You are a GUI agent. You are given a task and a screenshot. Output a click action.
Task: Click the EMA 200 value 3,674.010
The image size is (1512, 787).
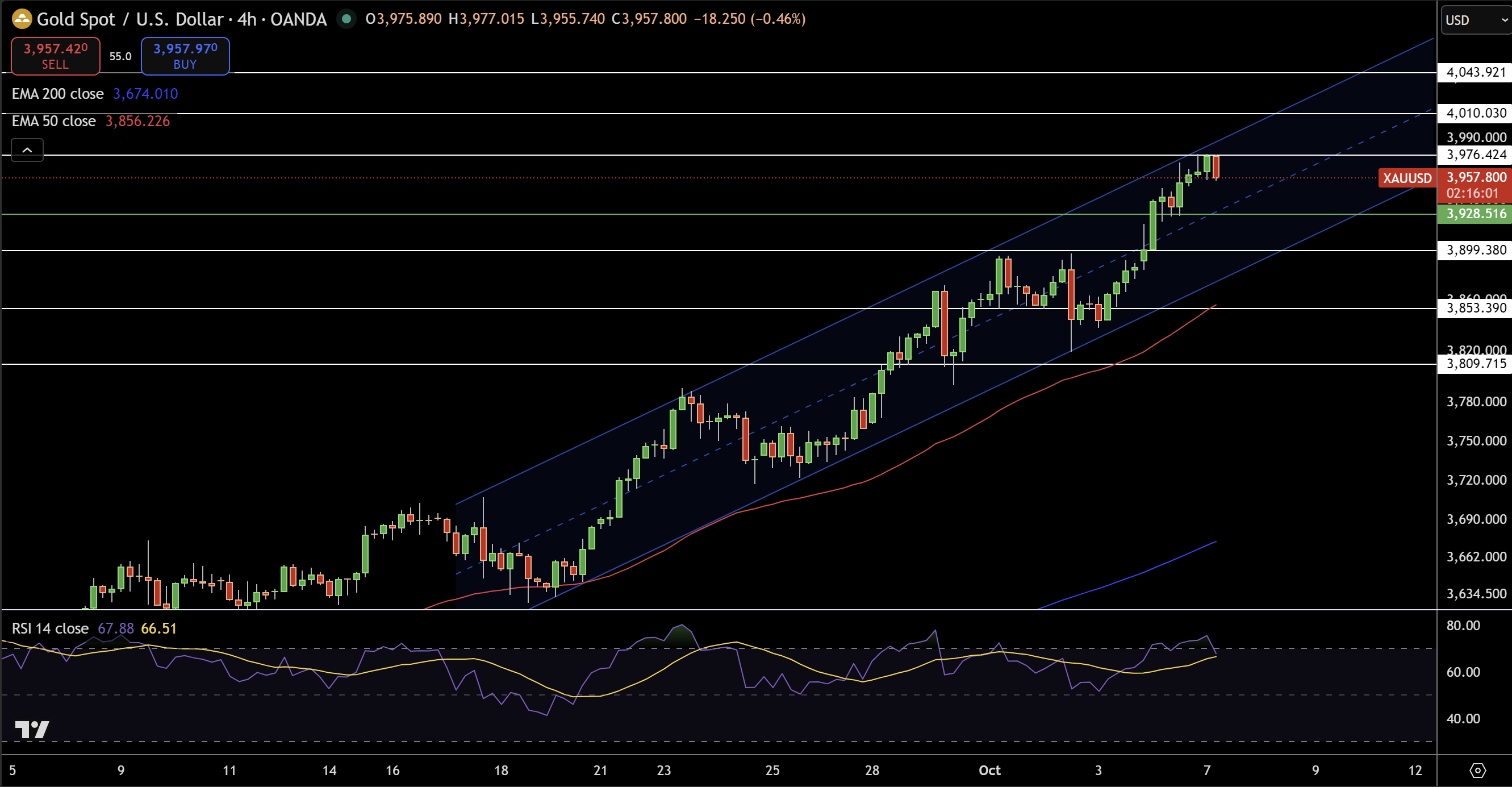coord(145,93)
